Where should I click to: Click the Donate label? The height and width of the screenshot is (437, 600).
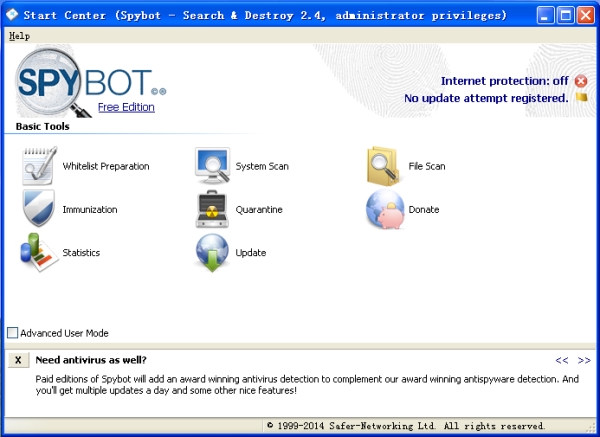[x=424, y=209]
